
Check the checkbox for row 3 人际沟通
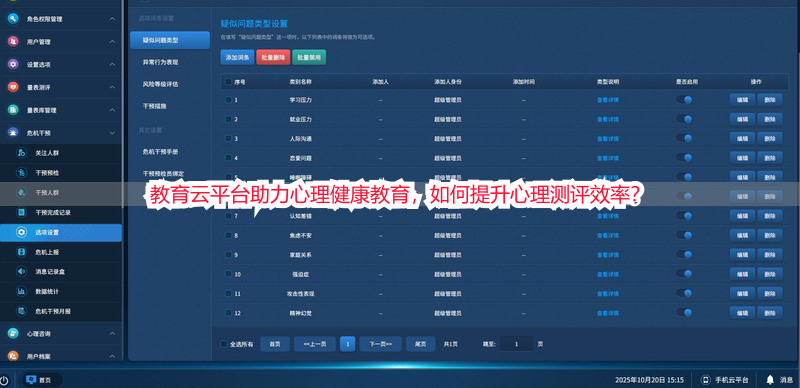228,138
